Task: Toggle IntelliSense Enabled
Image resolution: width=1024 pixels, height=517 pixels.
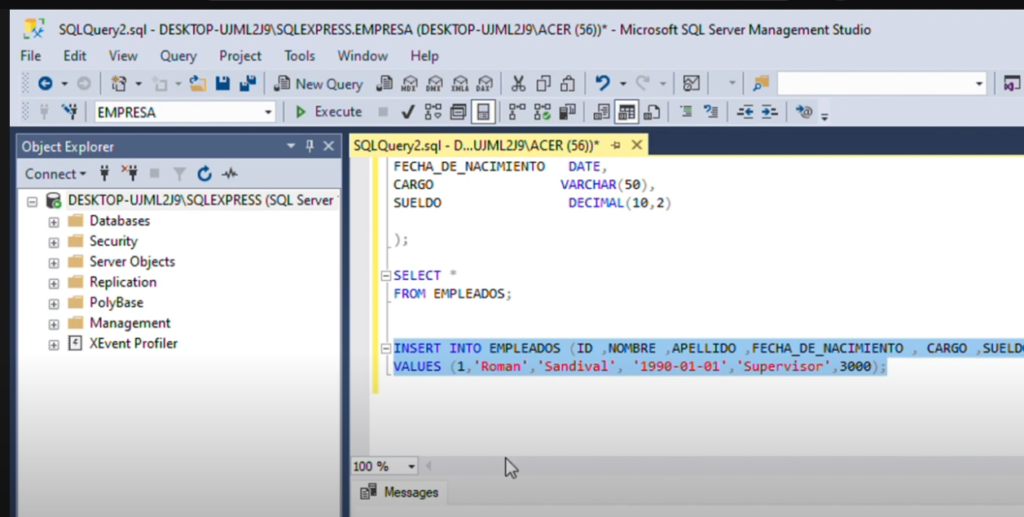Action: (483, 112)
